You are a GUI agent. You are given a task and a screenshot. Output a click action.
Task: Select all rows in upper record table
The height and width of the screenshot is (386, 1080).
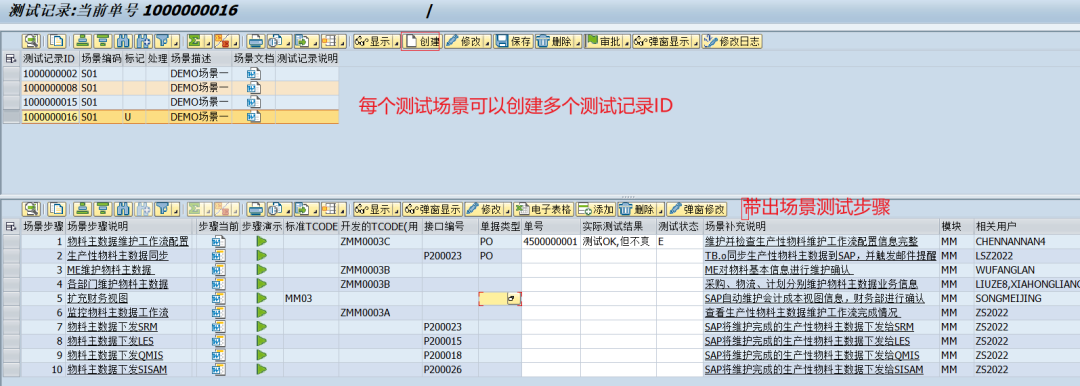[x=10, y=59]
